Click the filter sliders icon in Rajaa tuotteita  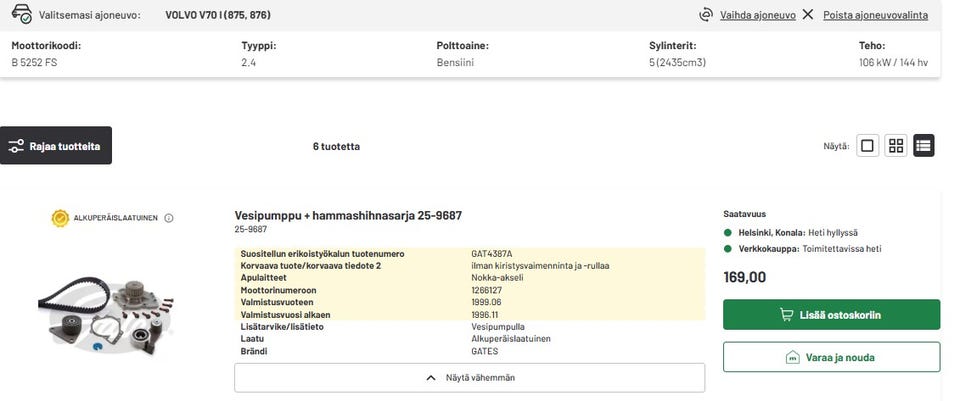point(16,146)
